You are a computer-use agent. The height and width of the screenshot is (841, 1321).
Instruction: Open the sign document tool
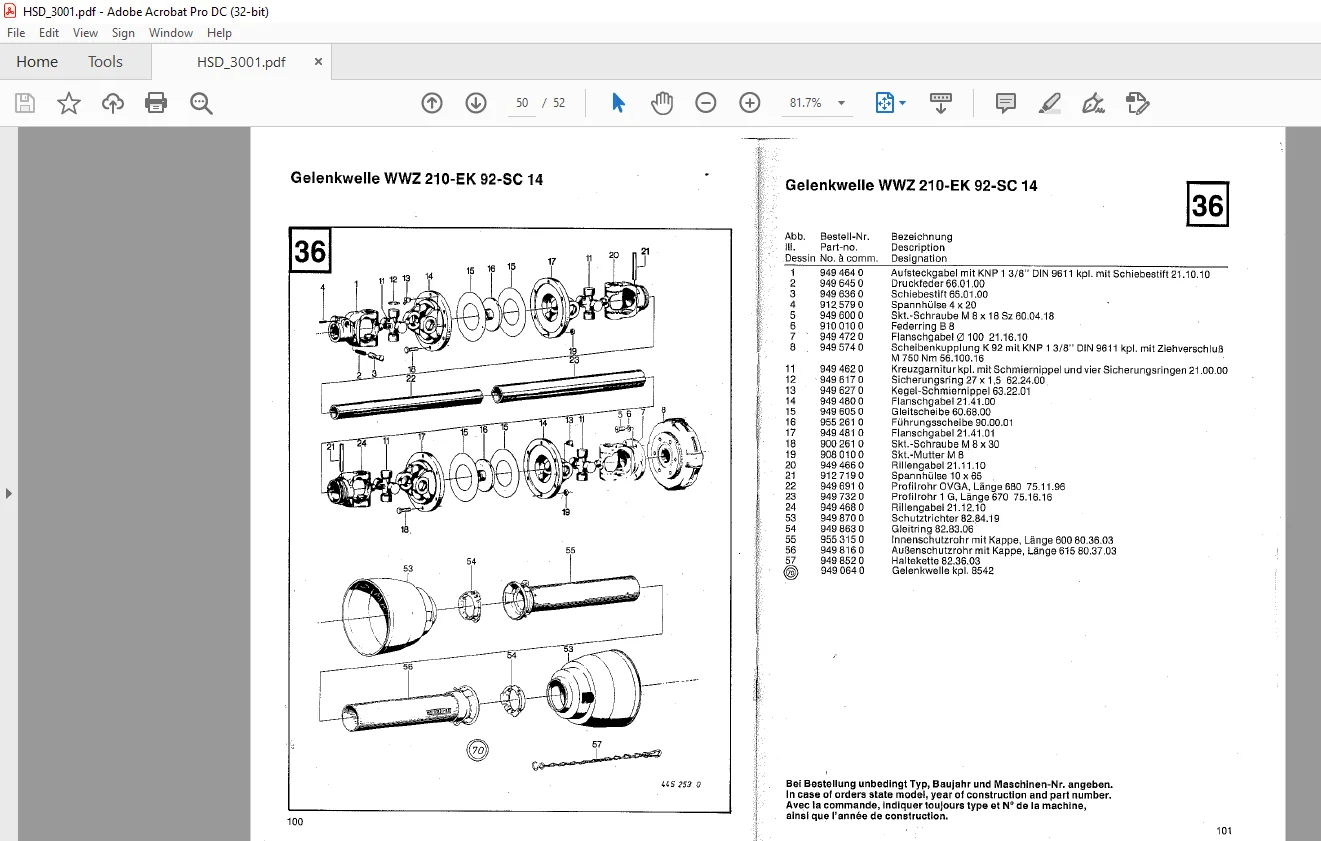click(x=1093, y=103)
